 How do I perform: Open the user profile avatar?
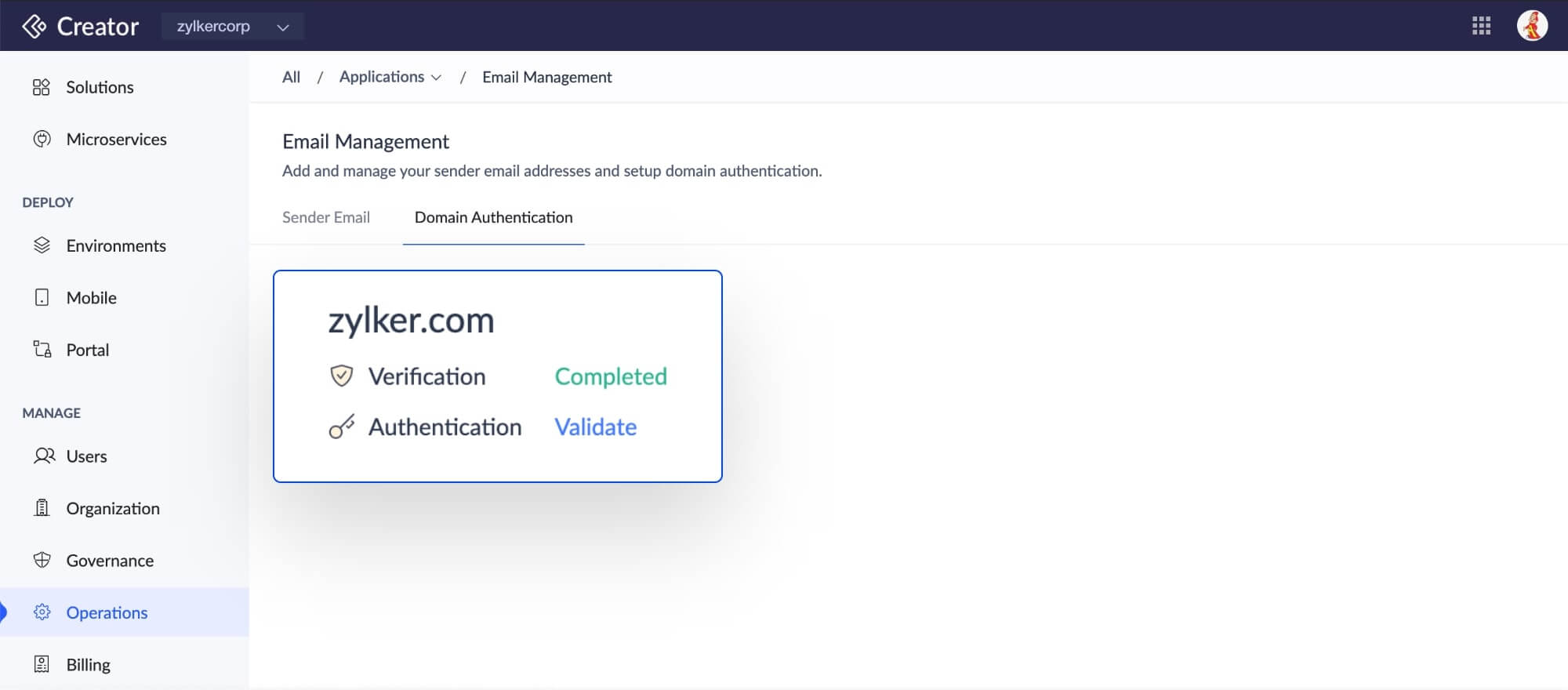[1531, 26]
